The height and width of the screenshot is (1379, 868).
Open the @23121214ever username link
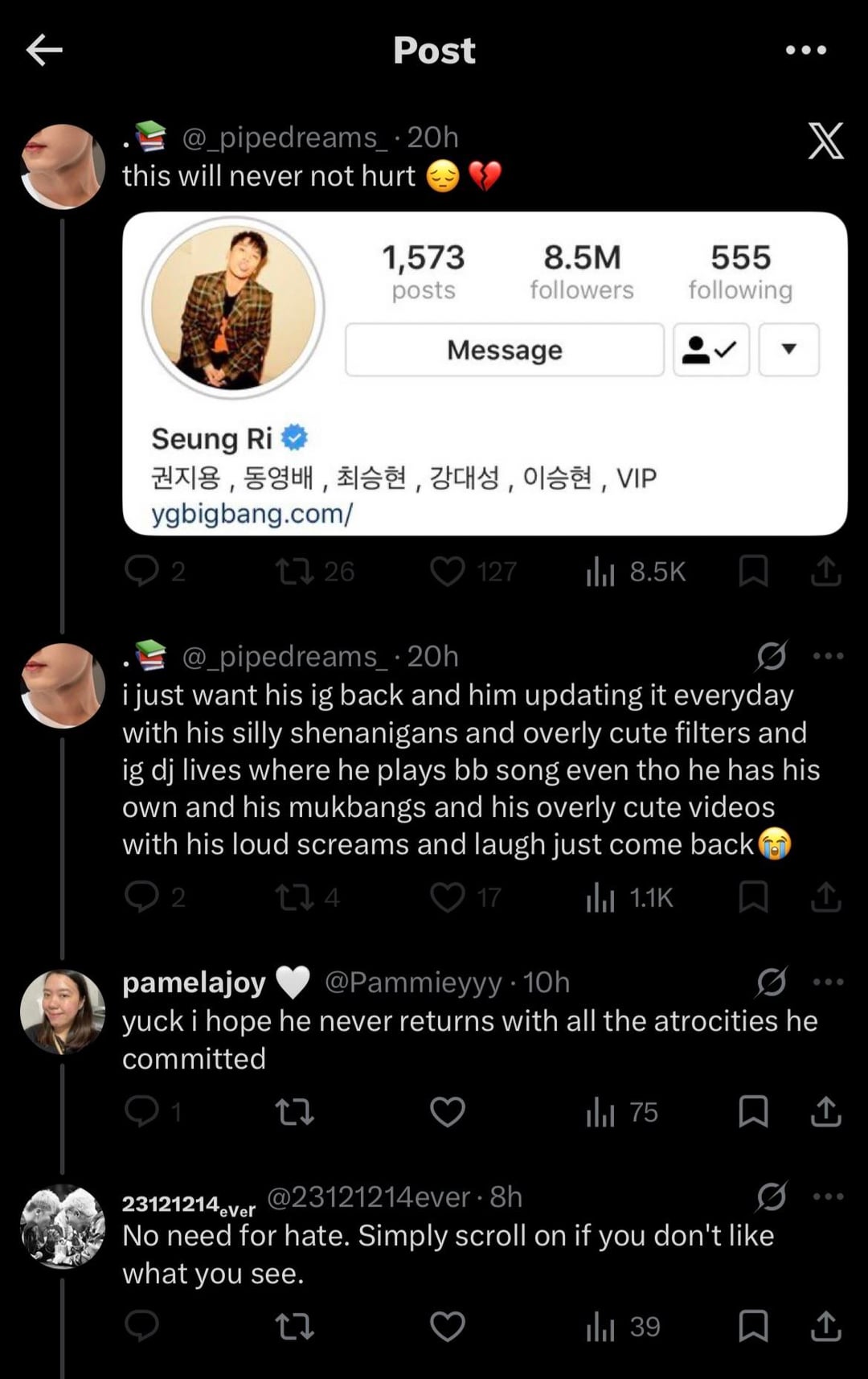(x=368, y=1197)
